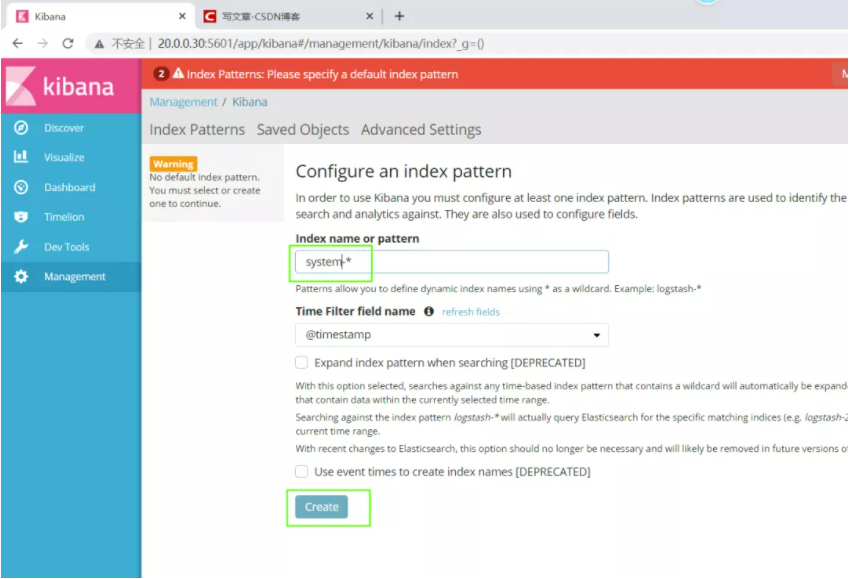The width and height of the screenshot is (851, 579).
Task: Enable Expand index pattern when searching checkbox
Action: click(x=302, y=363)
